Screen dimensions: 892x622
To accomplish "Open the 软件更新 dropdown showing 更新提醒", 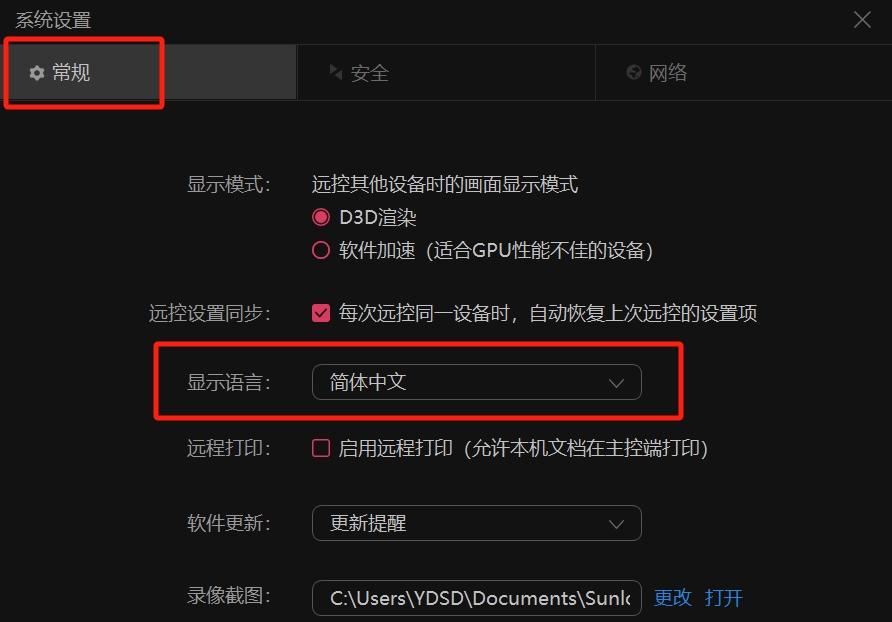I will (x=477, y=523).
